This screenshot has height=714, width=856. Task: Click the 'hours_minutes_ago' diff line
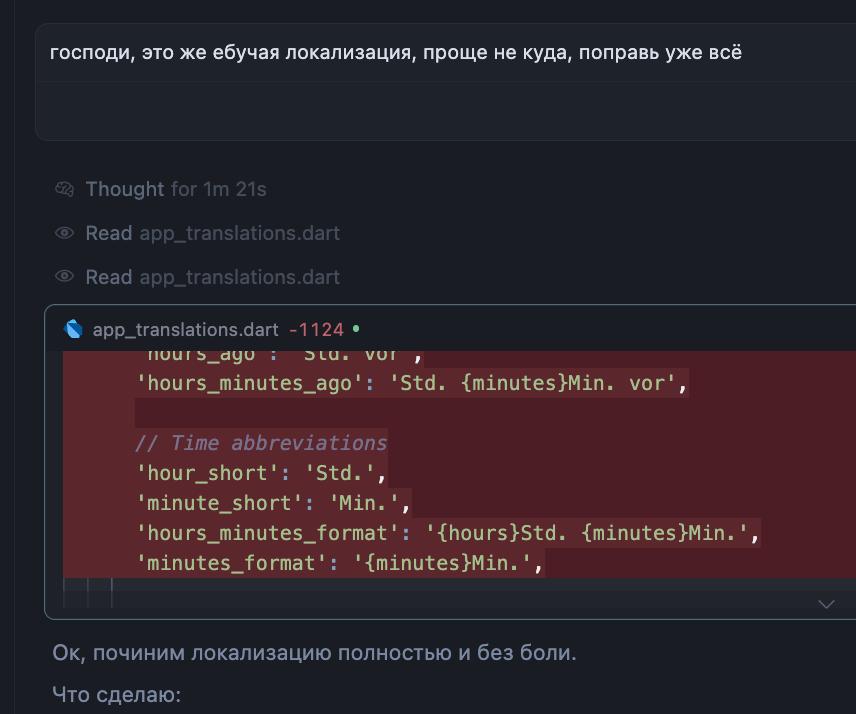coord(412,383)
